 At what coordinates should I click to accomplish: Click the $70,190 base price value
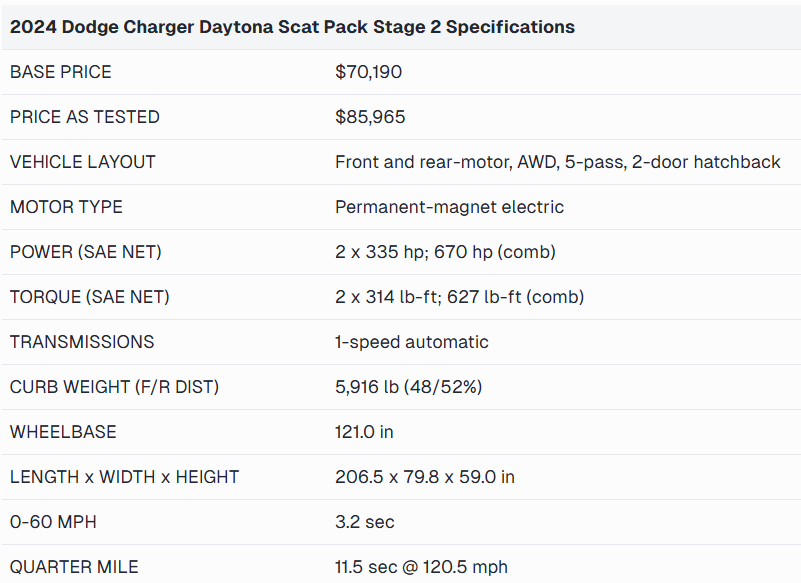[x=369, y=72]
